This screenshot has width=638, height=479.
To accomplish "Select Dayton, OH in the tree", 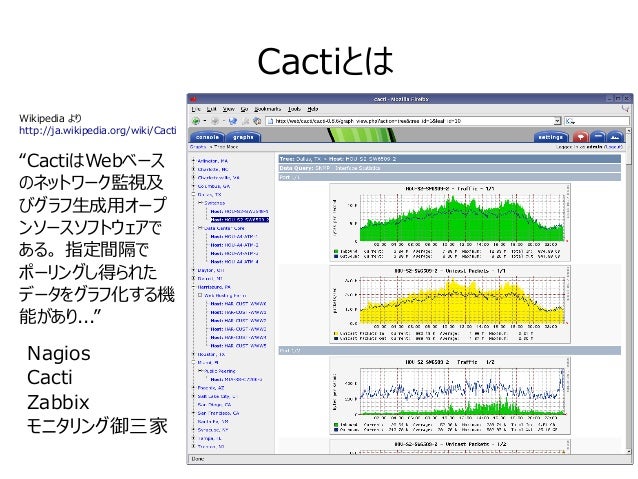I will 211,270.
